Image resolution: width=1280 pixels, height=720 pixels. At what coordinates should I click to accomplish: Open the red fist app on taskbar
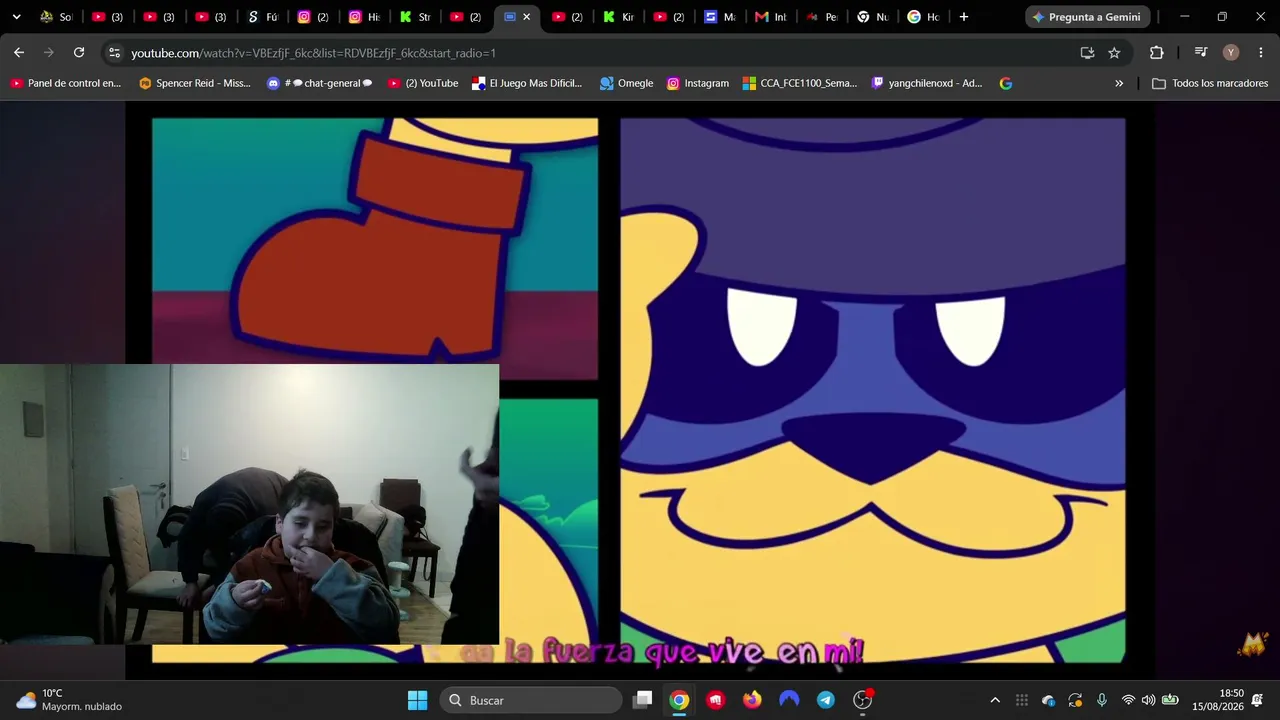click(x=716, y=700)
